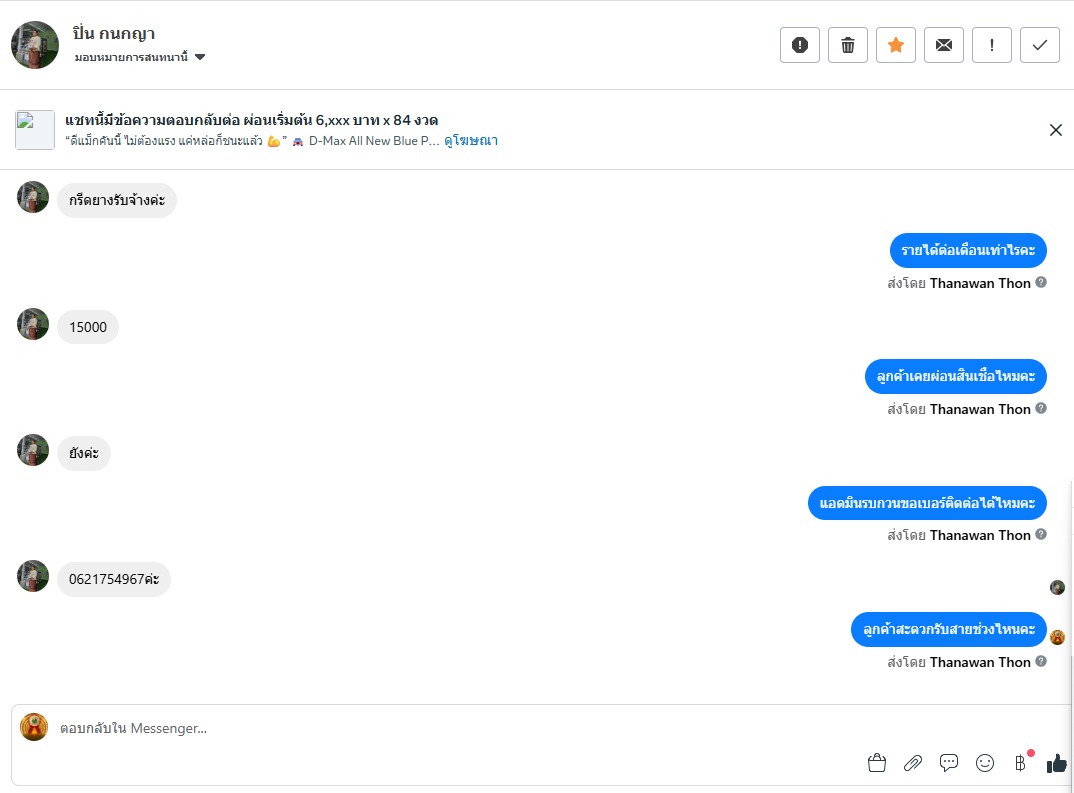The image size is (1074, 793).
Task: Click the spam report octagon icon
Action: point(800,45)
